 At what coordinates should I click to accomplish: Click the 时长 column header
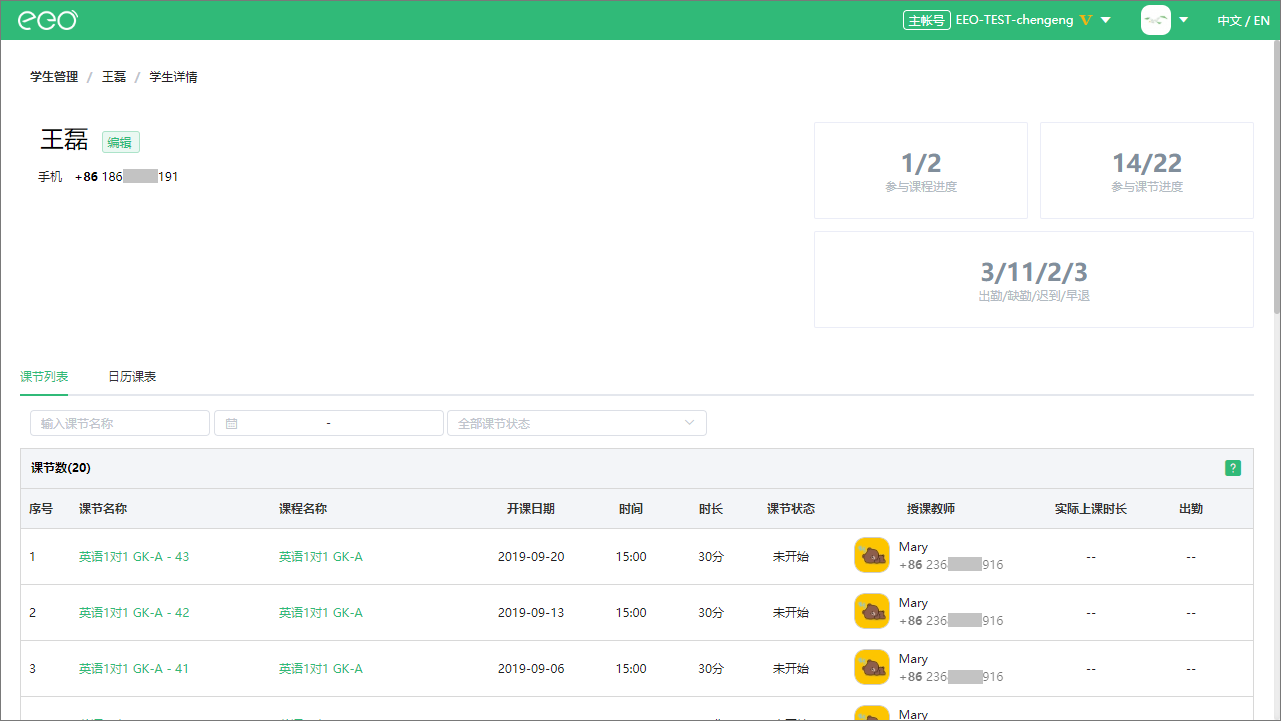(711, 509)
